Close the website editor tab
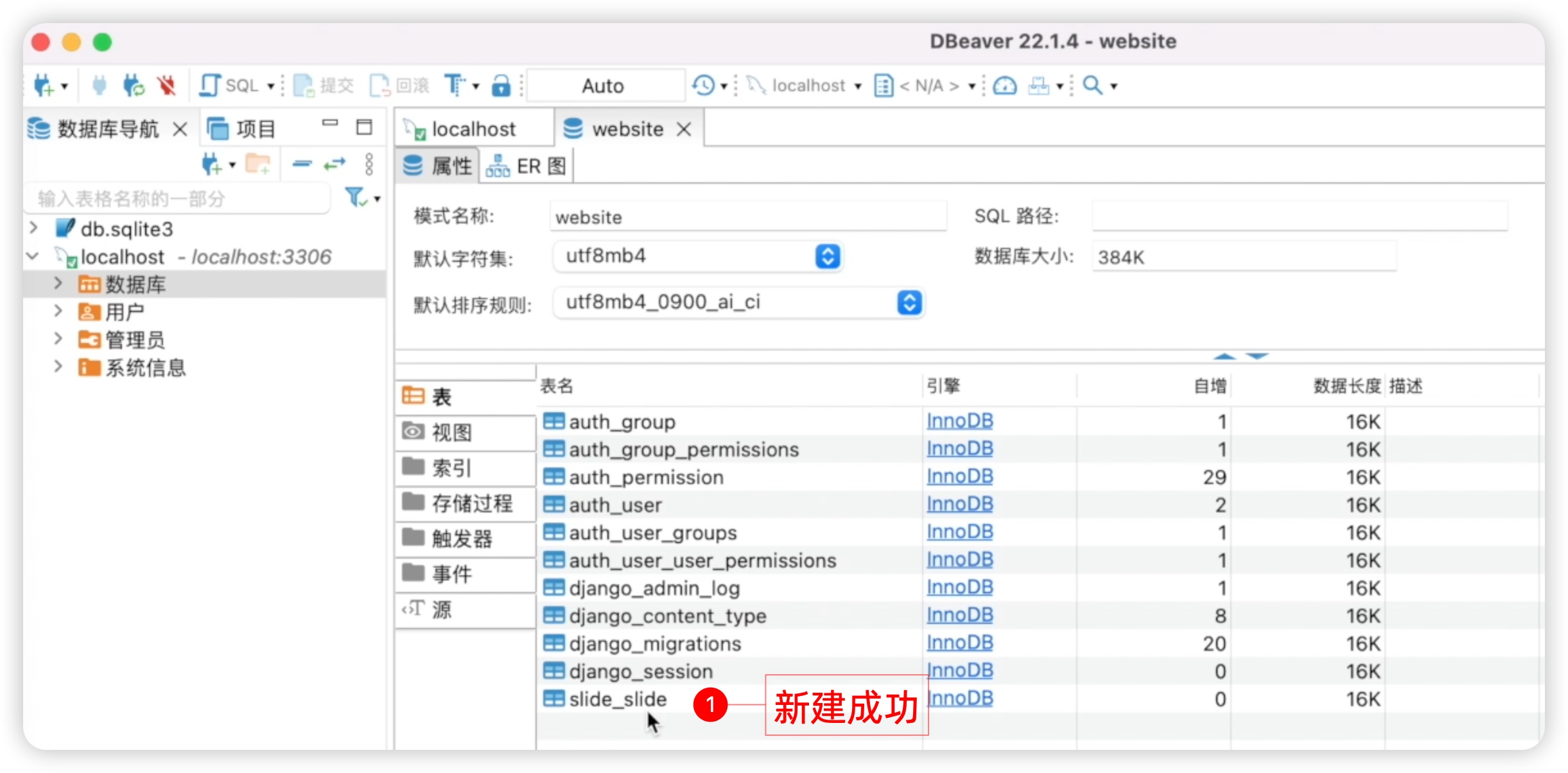This screenshot has width=1568, height=773. point(684,130)
